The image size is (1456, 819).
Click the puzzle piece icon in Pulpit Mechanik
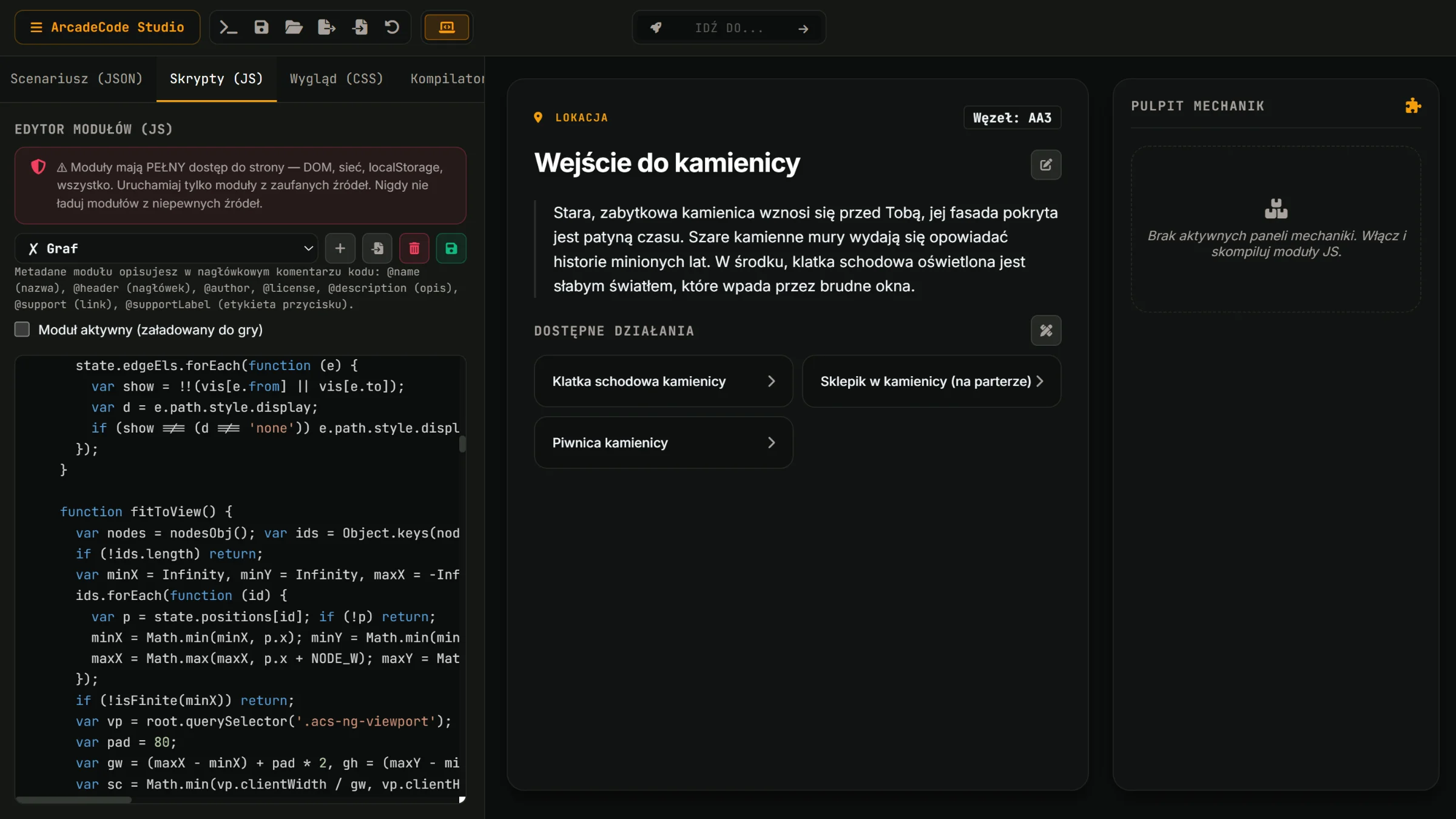coord(1413,106)
